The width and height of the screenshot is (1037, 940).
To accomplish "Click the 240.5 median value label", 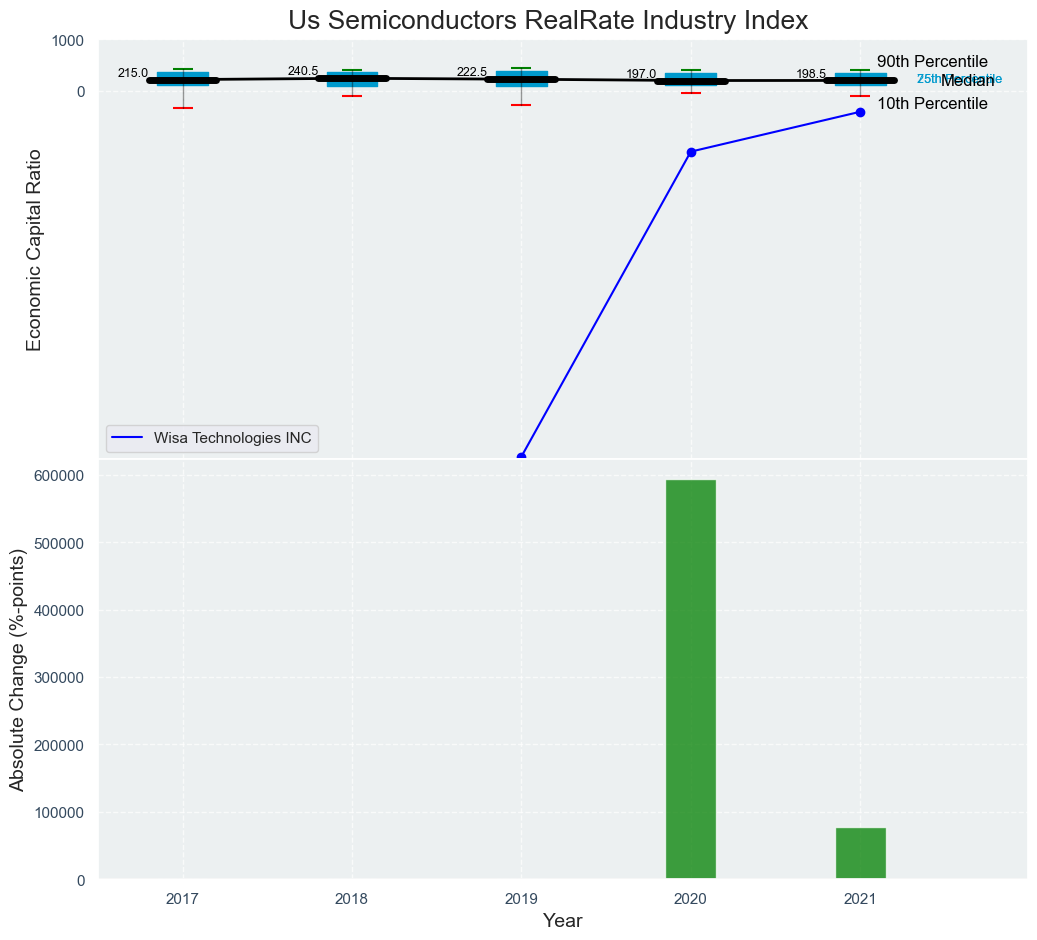I will (x=302, y=71).
